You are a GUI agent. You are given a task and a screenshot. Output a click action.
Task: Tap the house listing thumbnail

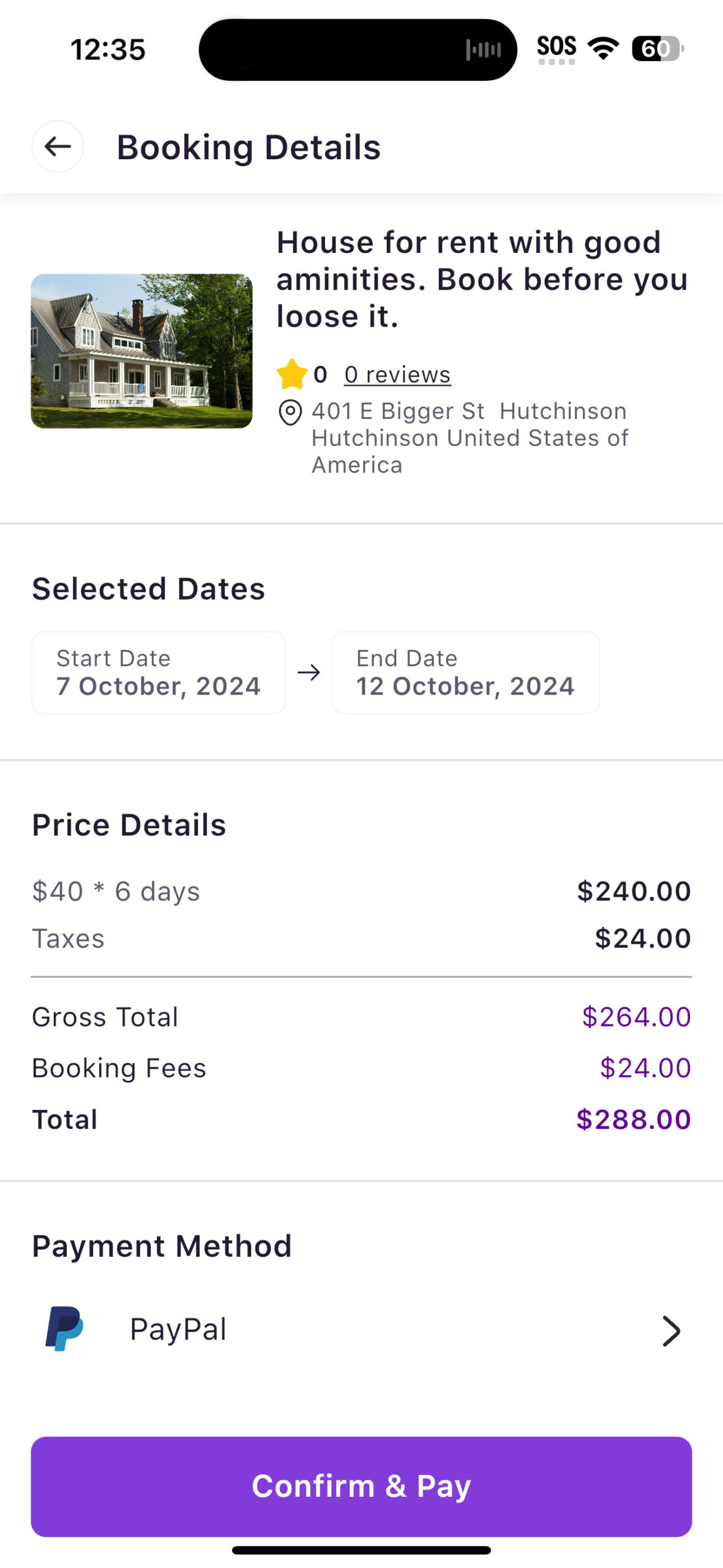[x=141, y=351]
